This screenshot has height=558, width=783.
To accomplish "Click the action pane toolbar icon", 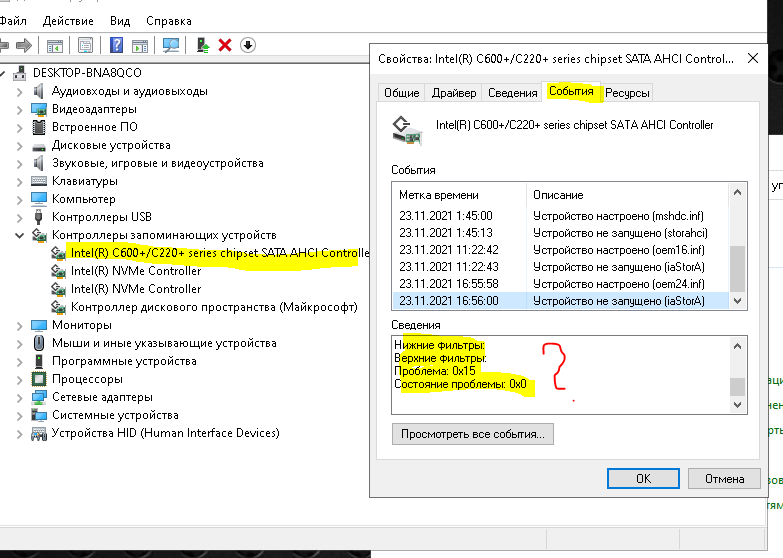I will point(140,45).
